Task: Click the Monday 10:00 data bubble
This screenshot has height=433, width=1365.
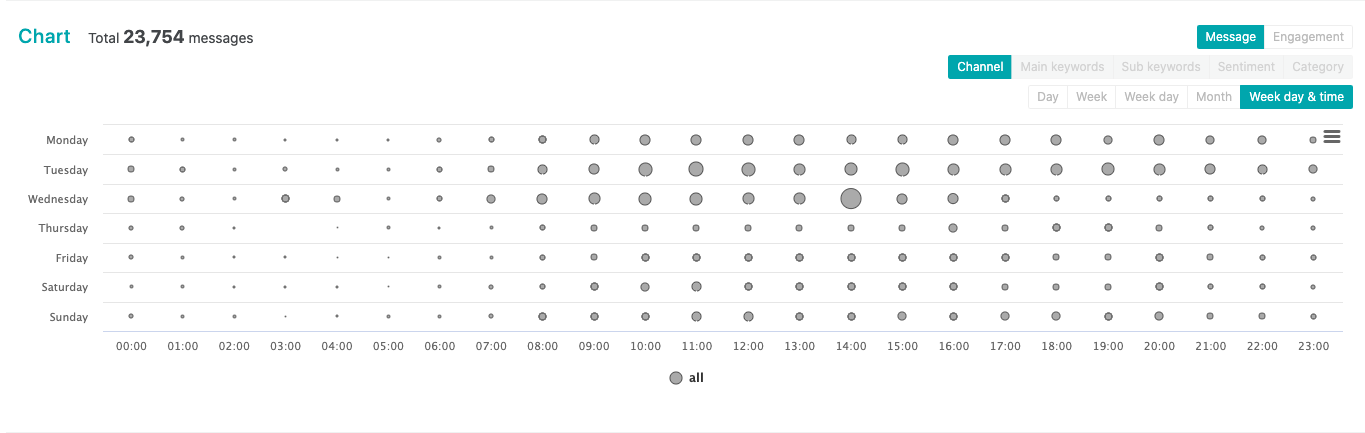Action: coord(645,140)
